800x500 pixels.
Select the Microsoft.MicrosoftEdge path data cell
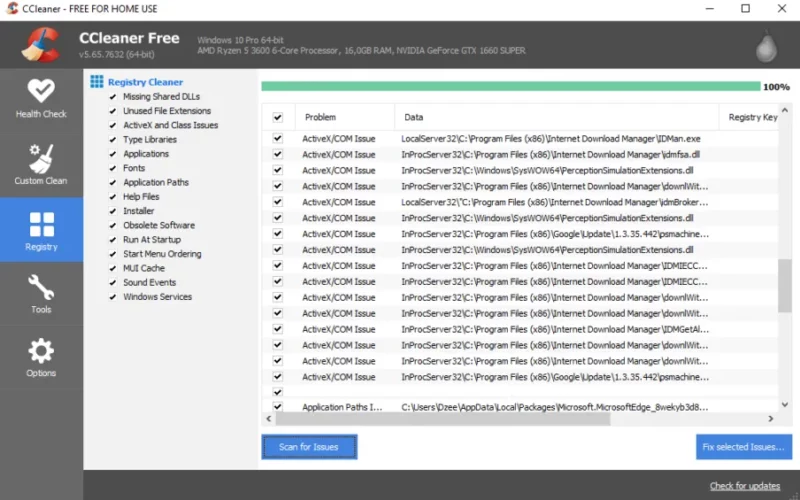554,407
